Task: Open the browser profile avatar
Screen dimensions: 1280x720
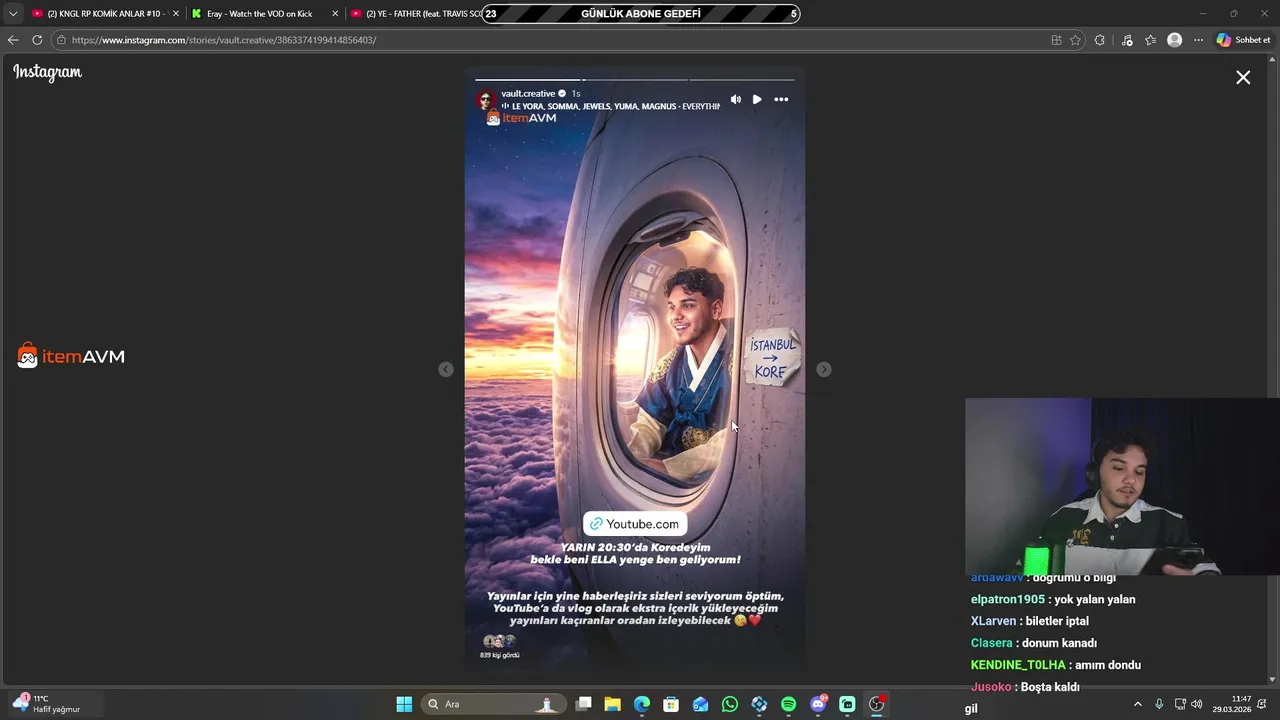Action: (1175, 40)
